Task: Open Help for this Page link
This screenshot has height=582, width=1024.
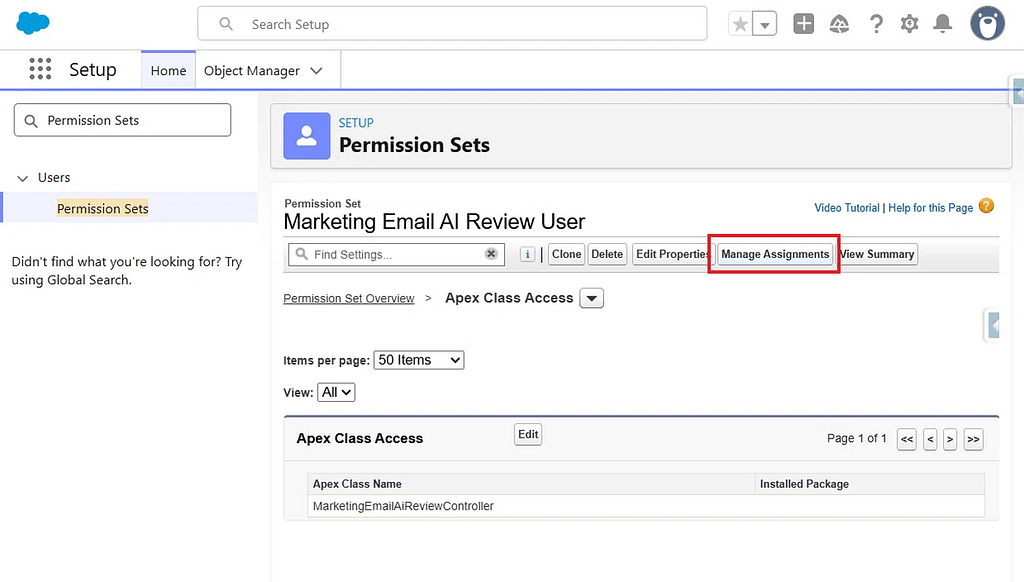Action: coord(931,208)
